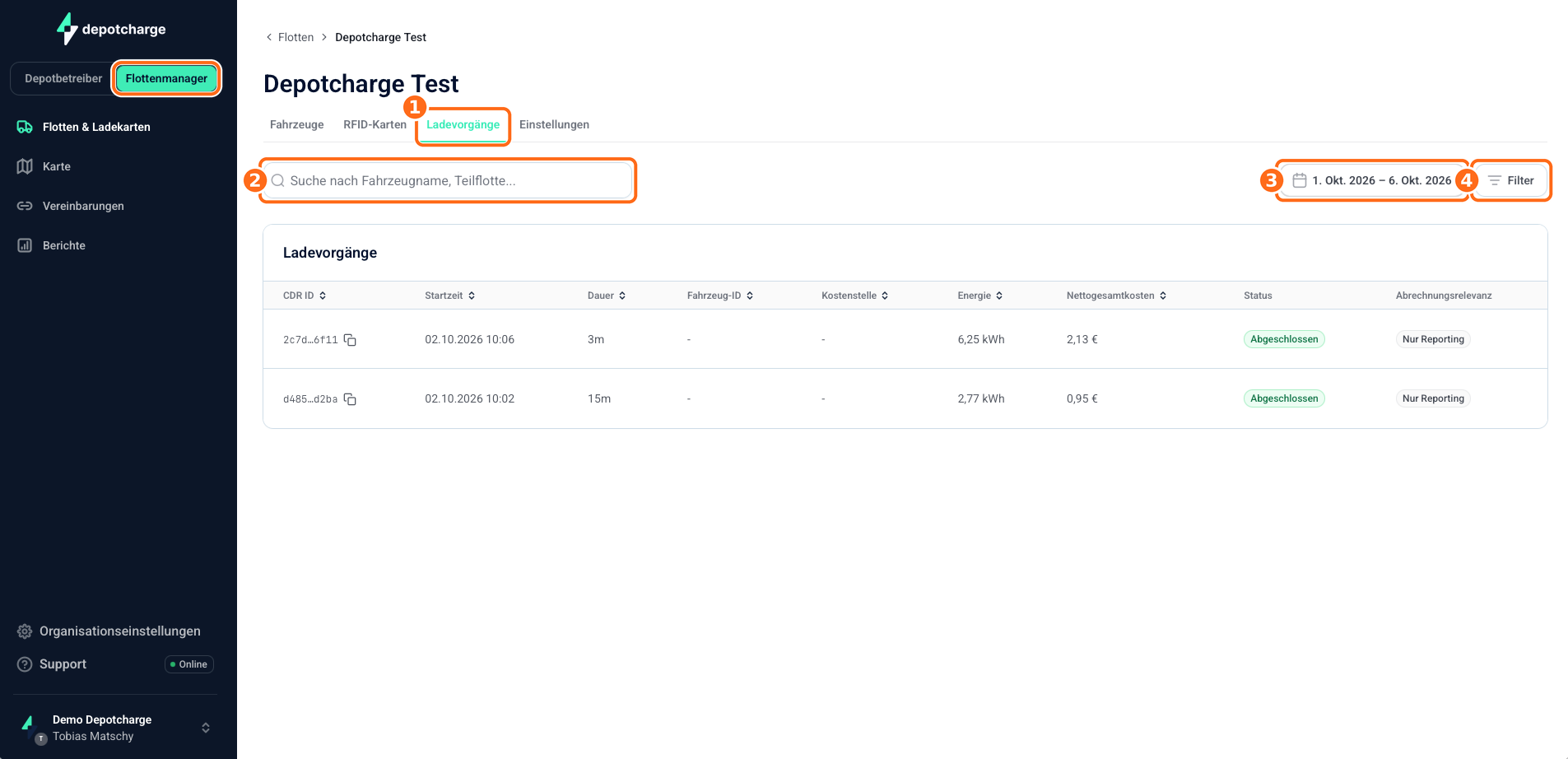Click the Karte map icon
Screen dimensions: 1568x759
(x=25, y=166)
